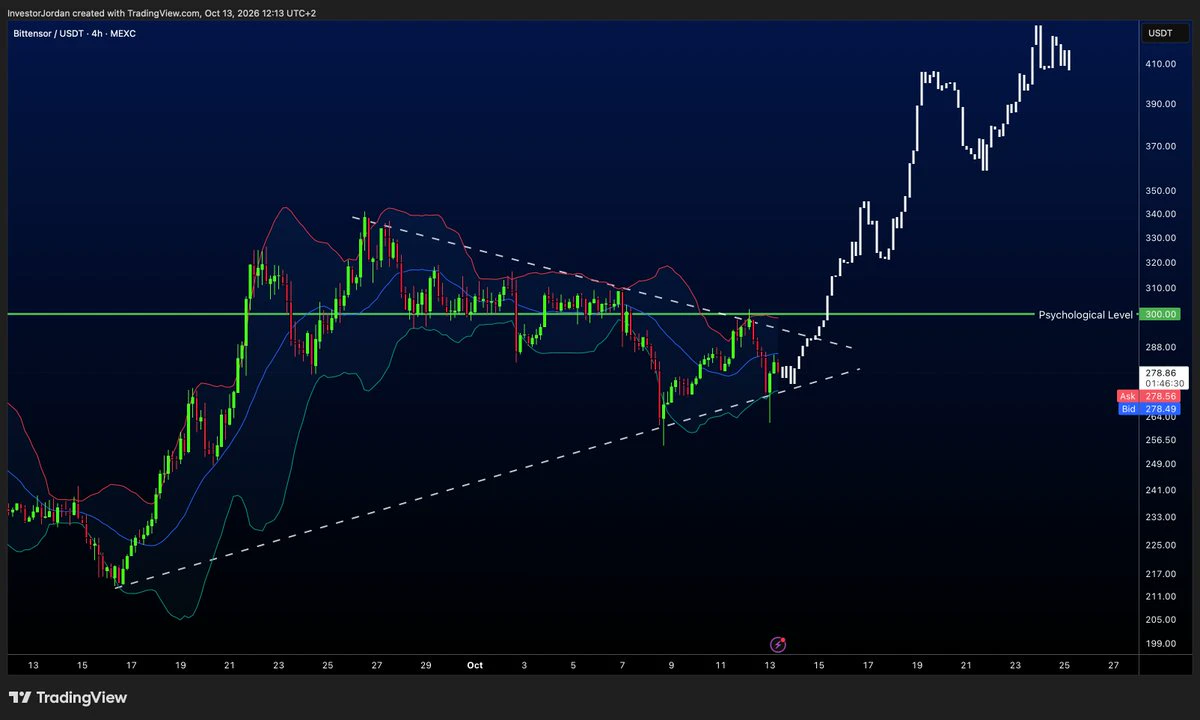This screenshot has width=1200, height=720.
Task: Select the Bid 278.49 label
Action: point(1149,408)
